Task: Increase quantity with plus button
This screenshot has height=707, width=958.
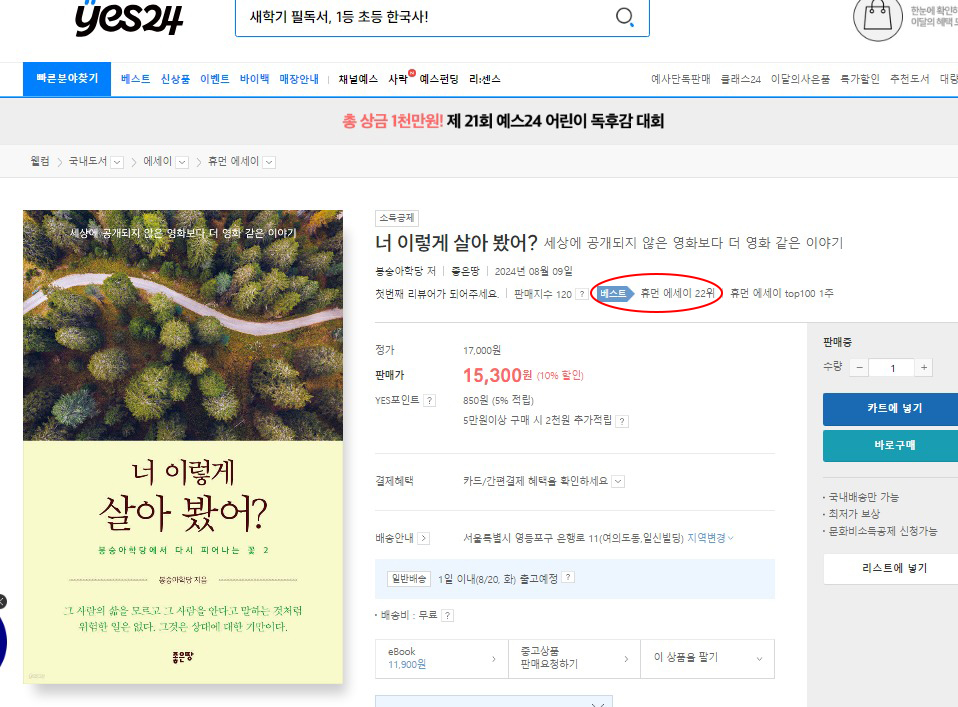Action: click(924, 367)
